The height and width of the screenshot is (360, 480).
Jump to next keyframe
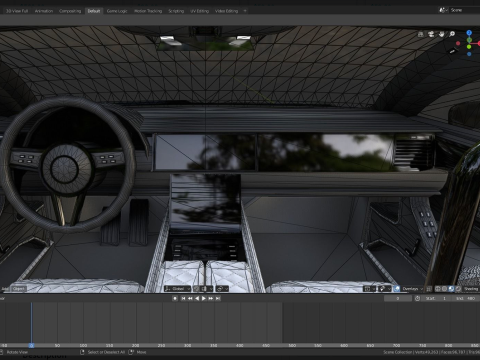pyautogui.click(x=211, y=298)
